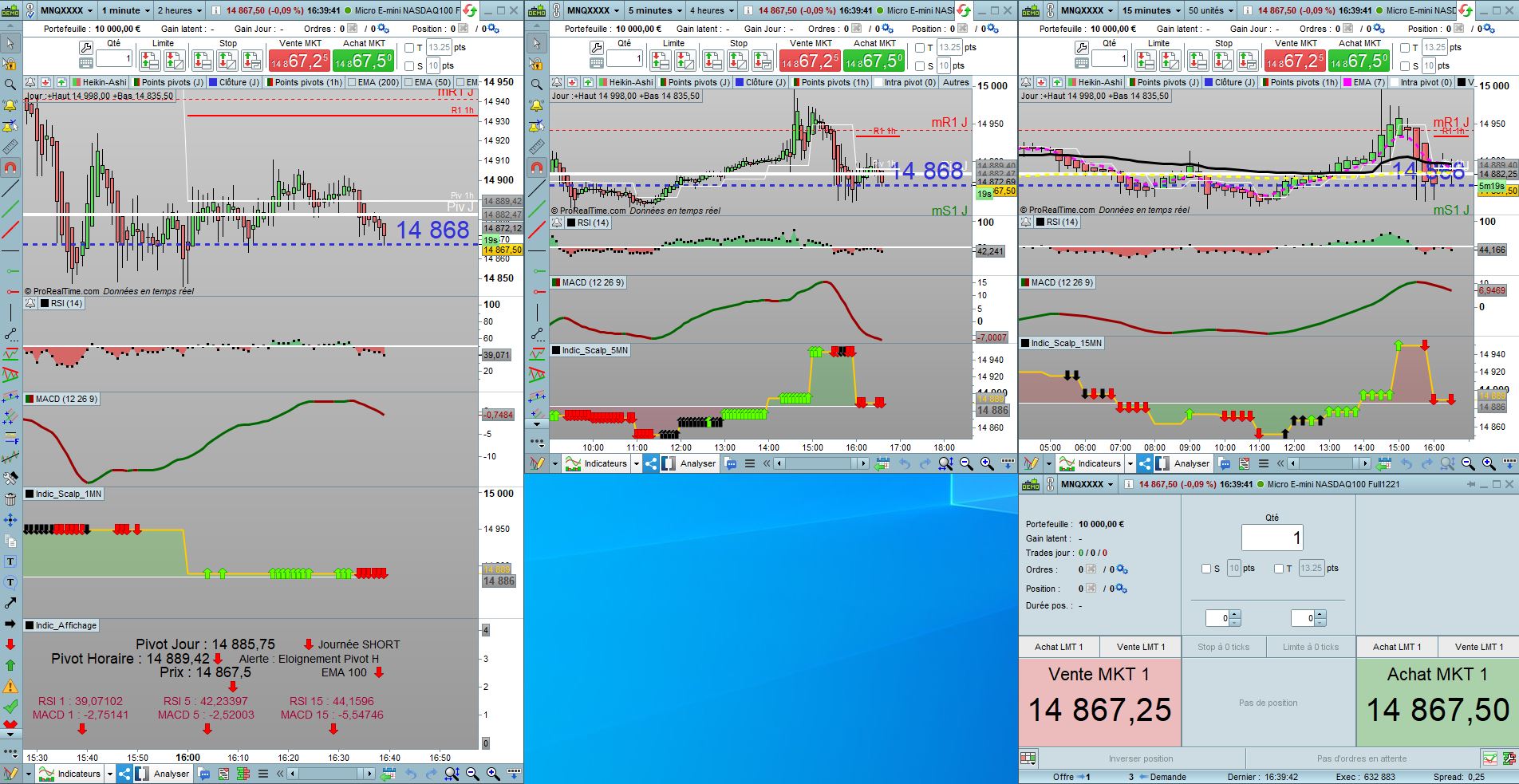This screenshot has height=784, width=1519.
Task: Open Autres indicator tab in 5 minutes chart
Action: [x=955, y=82]
